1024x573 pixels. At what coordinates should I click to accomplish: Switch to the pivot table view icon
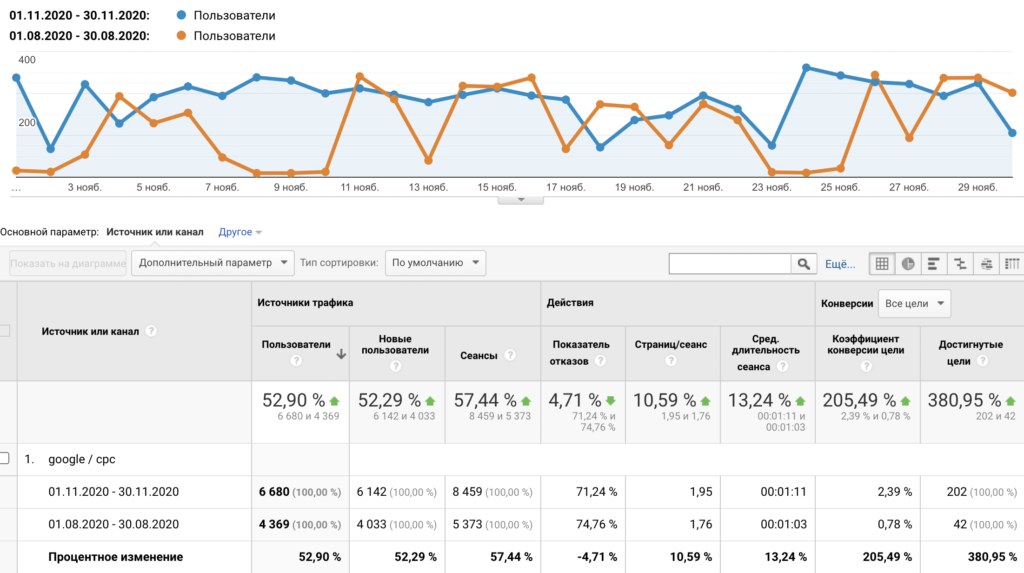coord(1011,264)
